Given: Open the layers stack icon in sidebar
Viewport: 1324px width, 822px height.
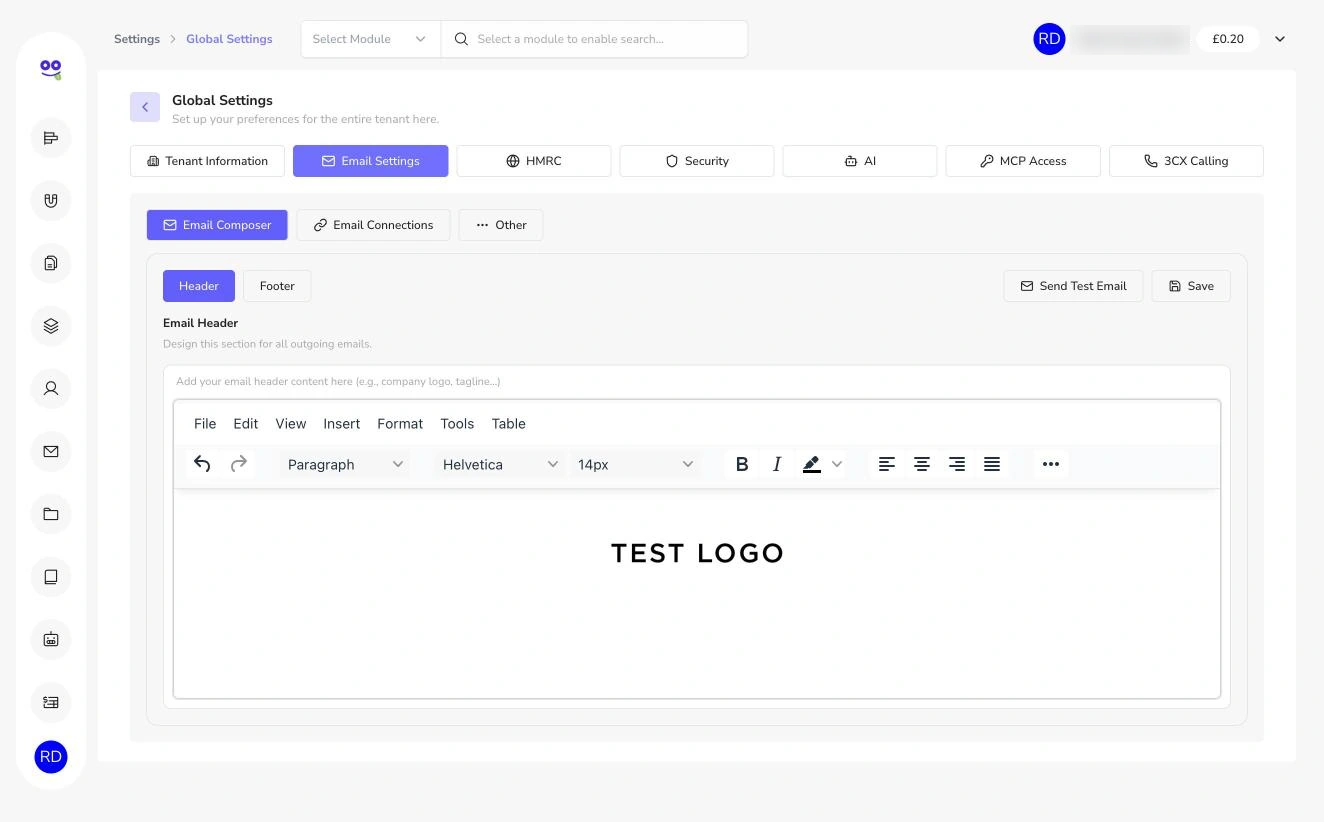Looking at the screenshot, I should coord(51,326).
